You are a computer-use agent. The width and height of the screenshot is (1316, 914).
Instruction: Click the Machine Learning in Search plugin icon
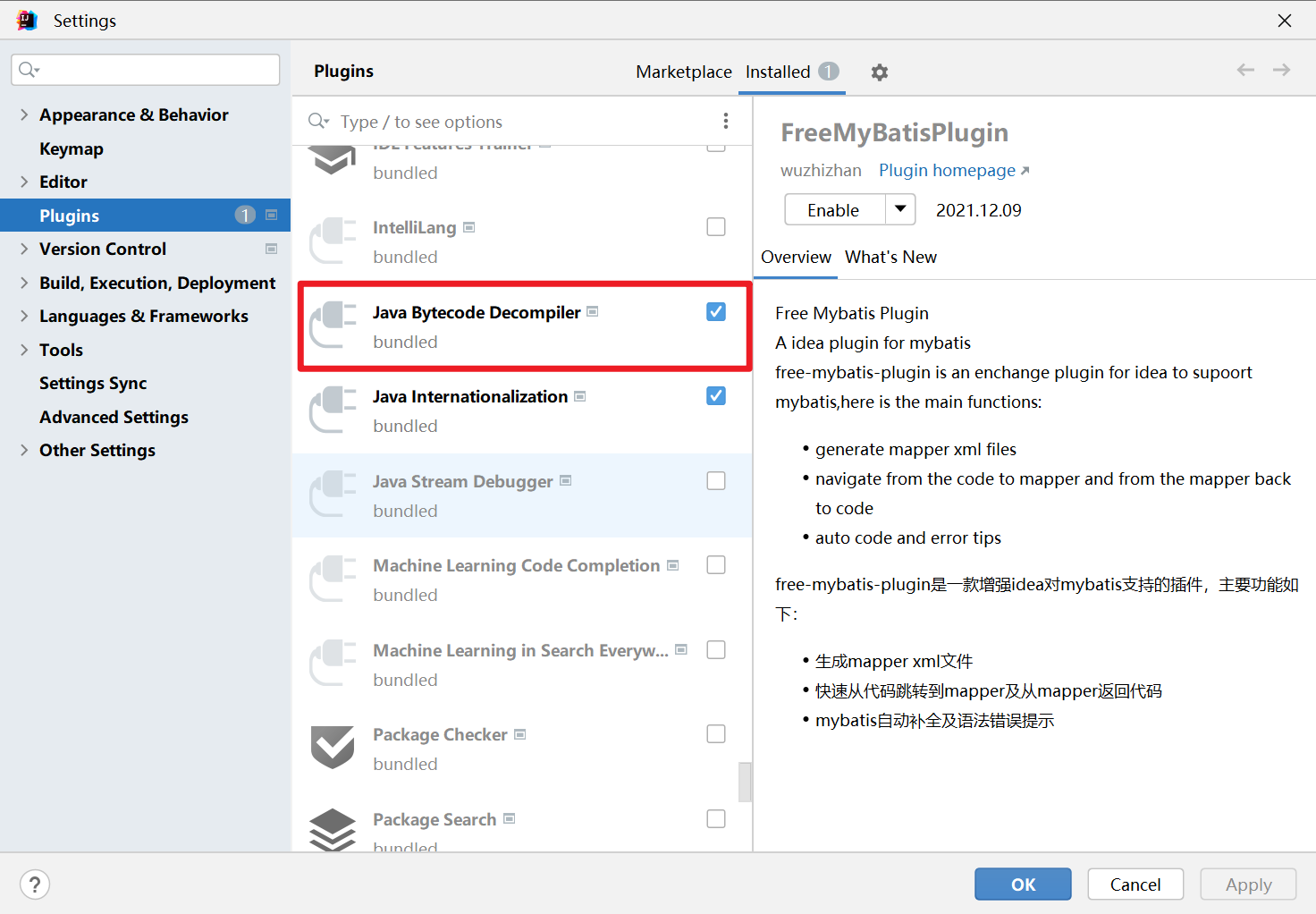pos(333,663)
